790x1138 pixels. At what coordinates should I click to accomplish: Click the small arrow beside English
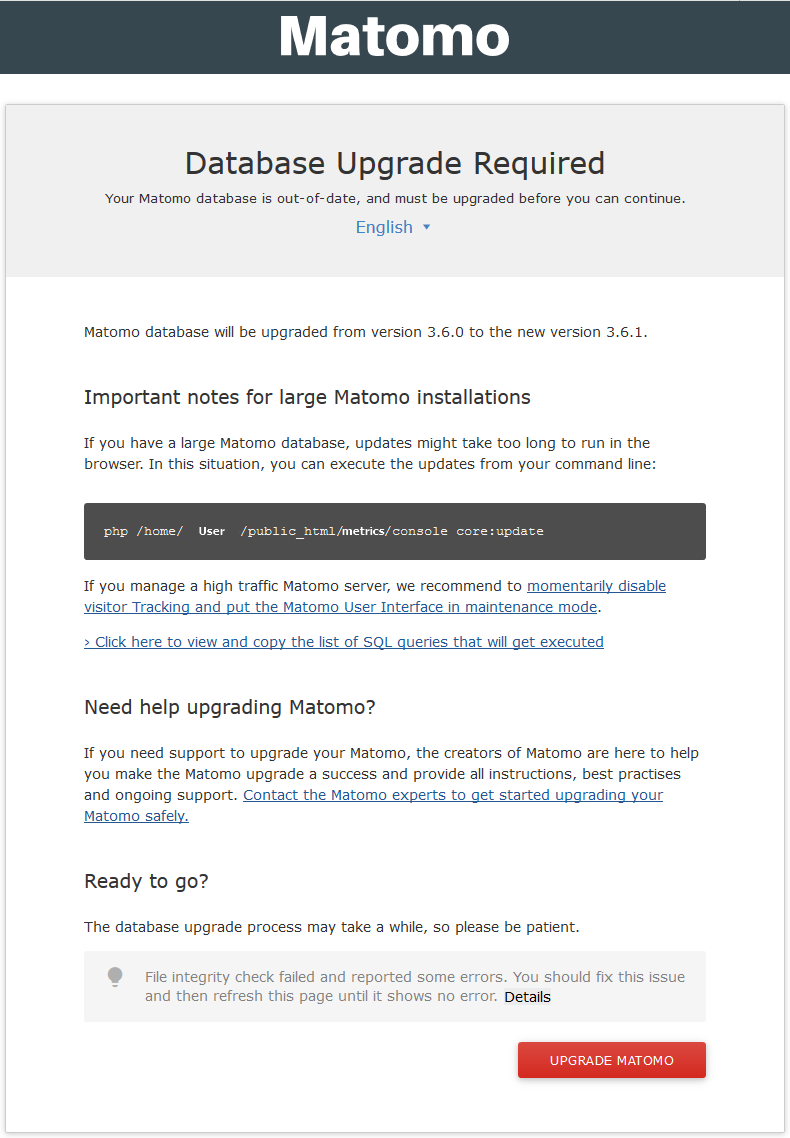coord(427,227)
